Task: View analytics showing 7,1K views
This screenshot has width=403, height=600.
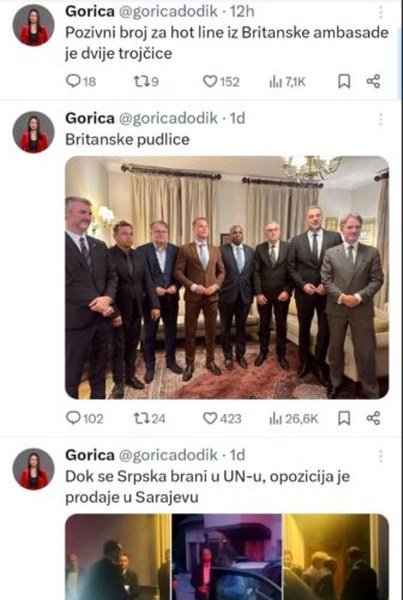Action: [287, 82]
